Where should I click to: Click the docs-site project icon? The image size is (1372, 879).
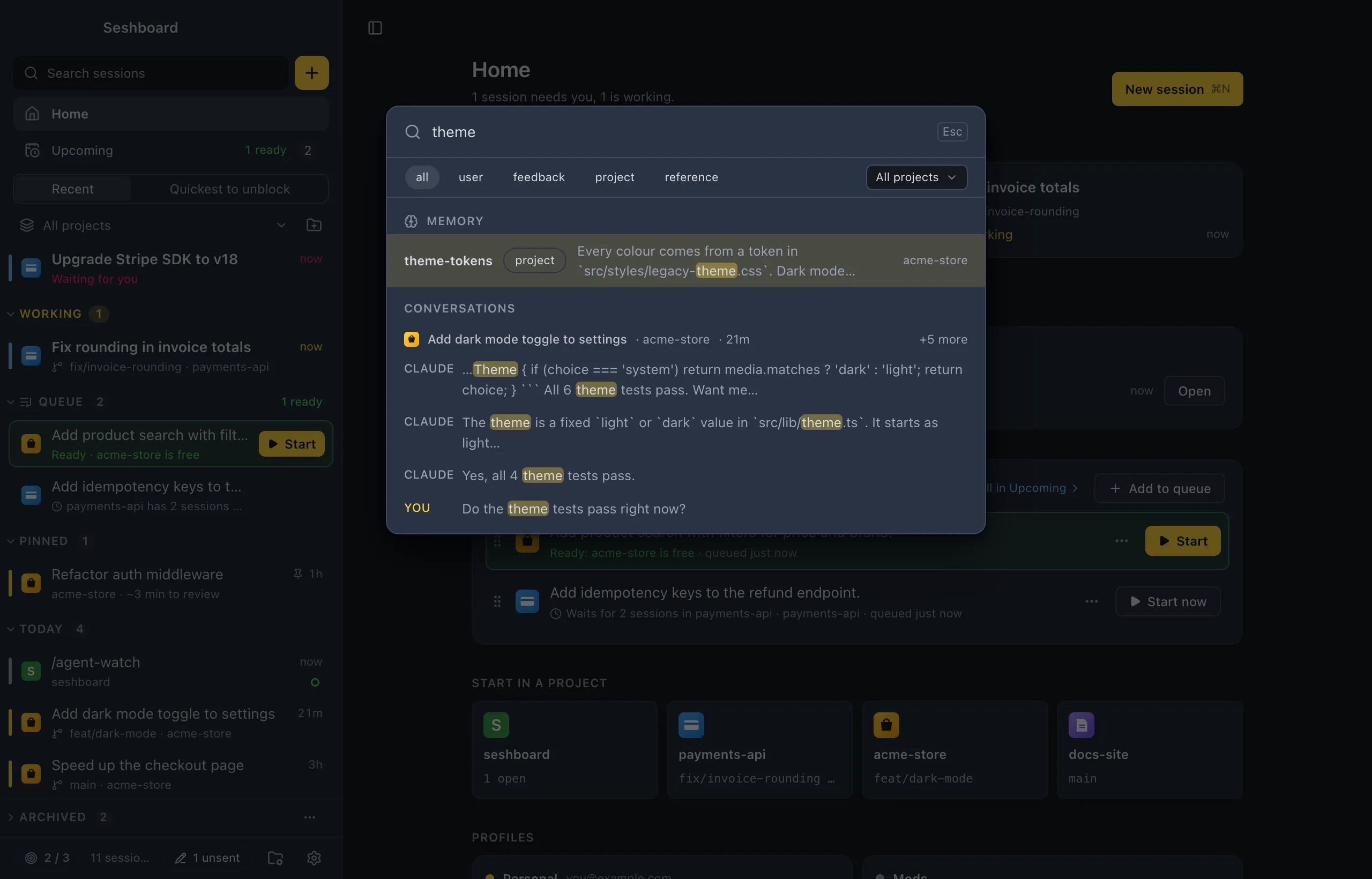tap(1081, 725)
